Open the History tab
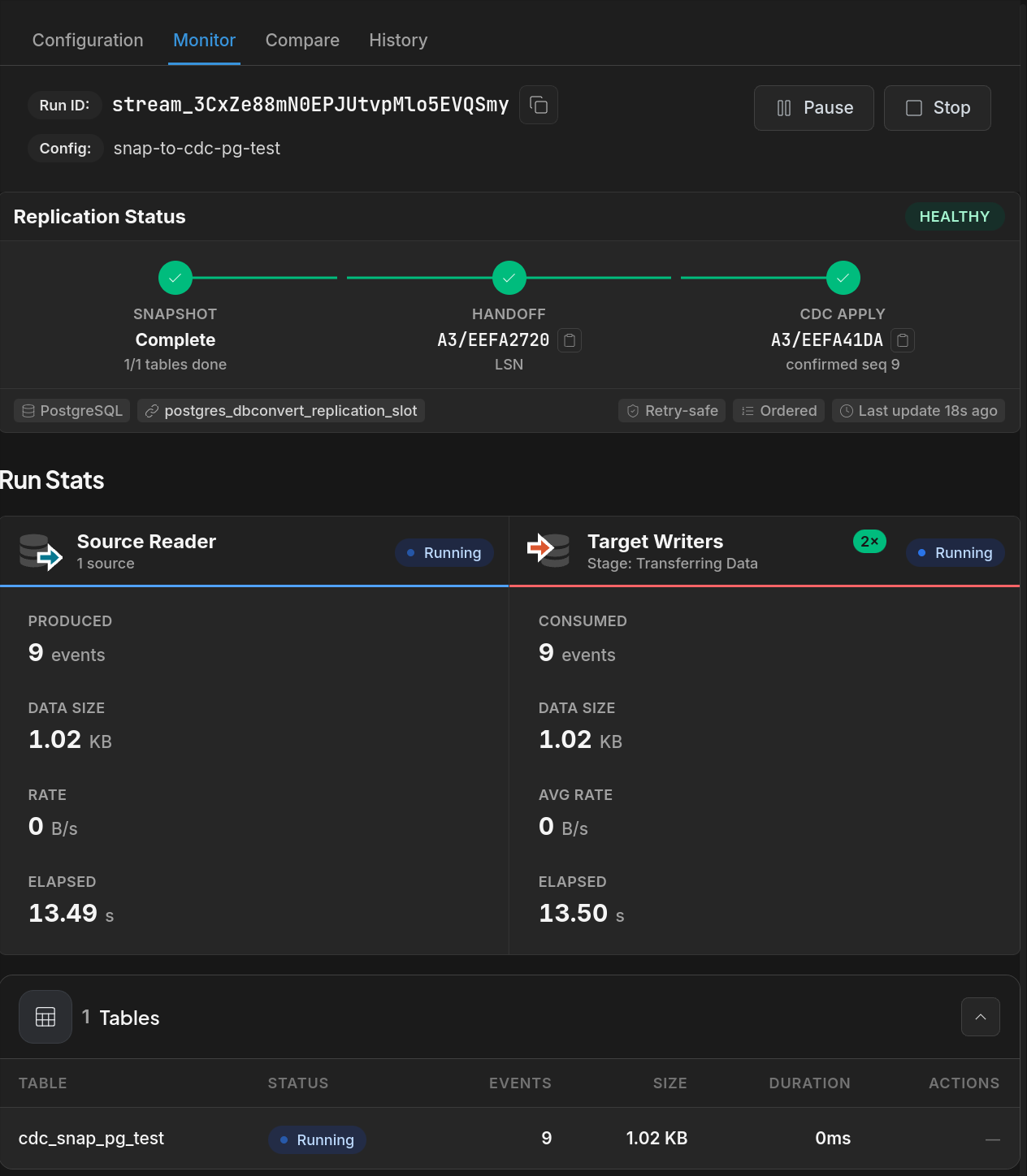1027x1176 pixels. click(x=398, y=40)
